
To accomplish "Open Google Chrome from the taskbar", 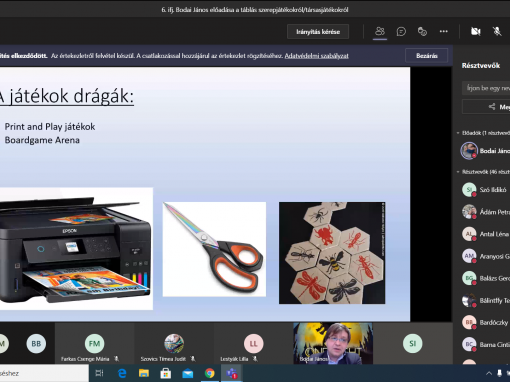I will point(210,373).
